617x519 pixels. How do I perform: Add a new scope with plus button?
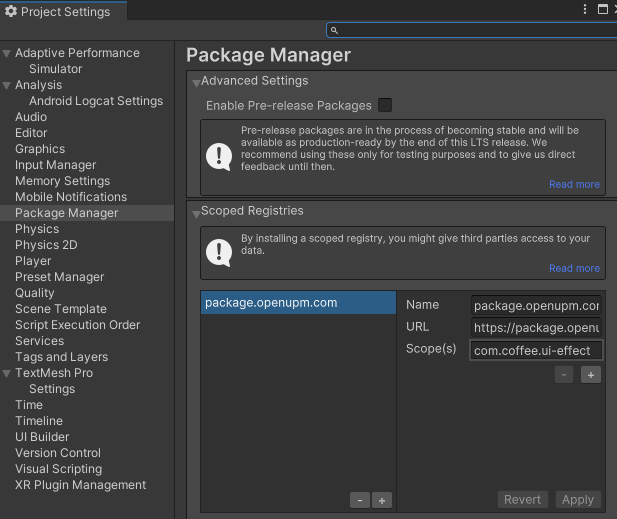point(591,375)
